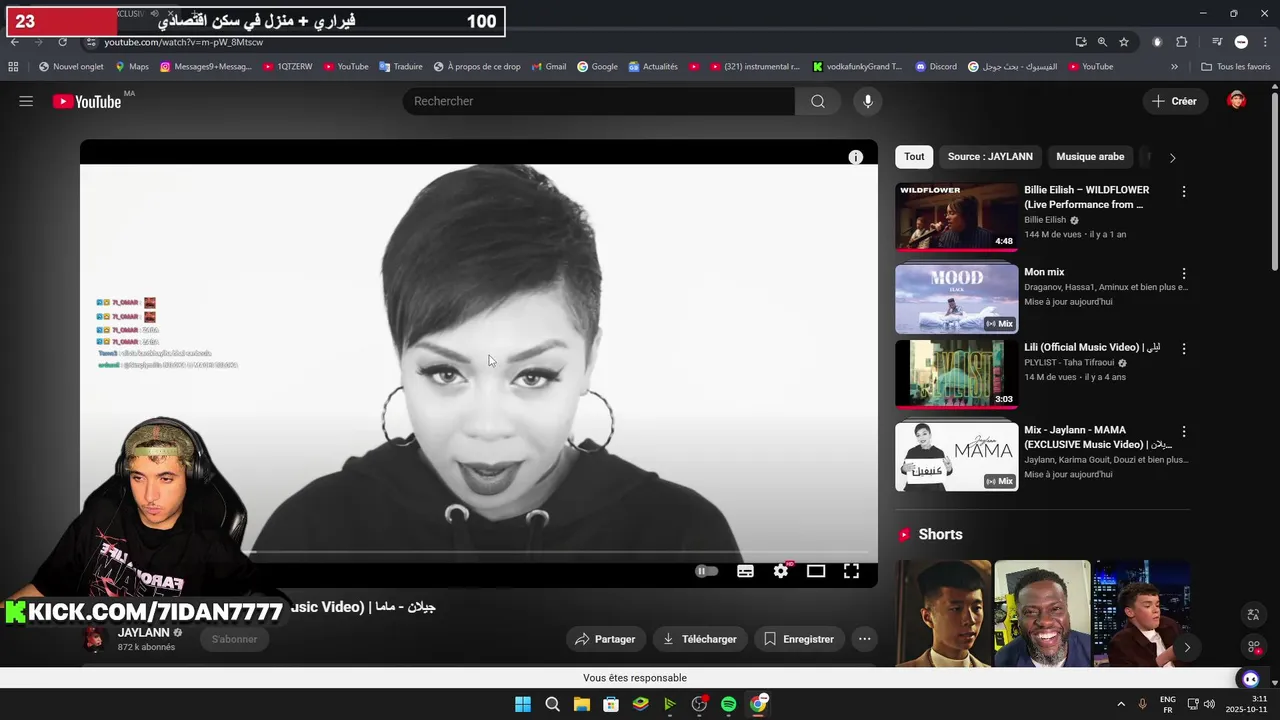
Task: Open options for Billie Eilish WILDFLOWER video
Action: pyautogui.click(x=1184, y=191)
